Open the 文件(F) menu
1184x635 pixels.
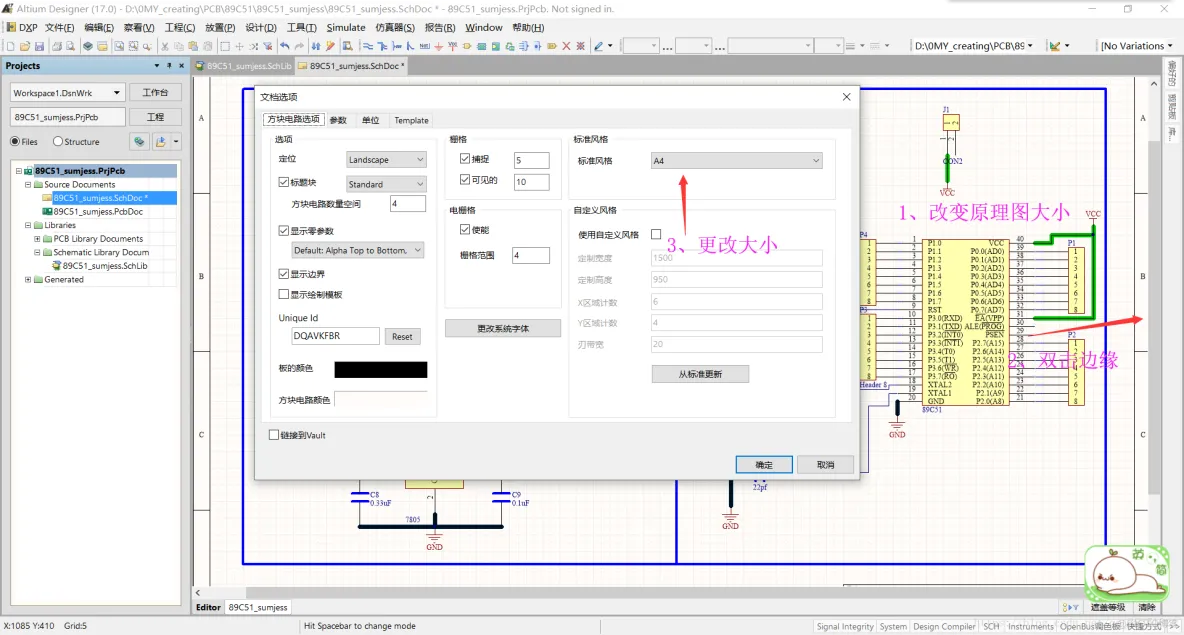coord(60,27)
